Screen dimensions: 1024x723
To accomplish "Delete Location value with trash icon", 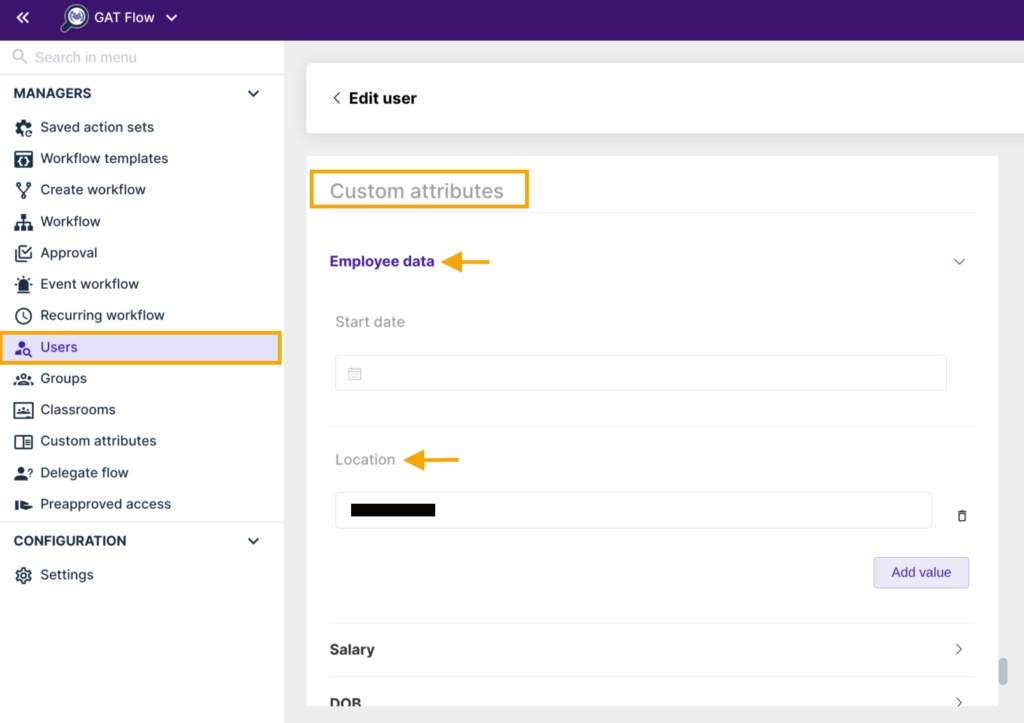I will 962,516.
